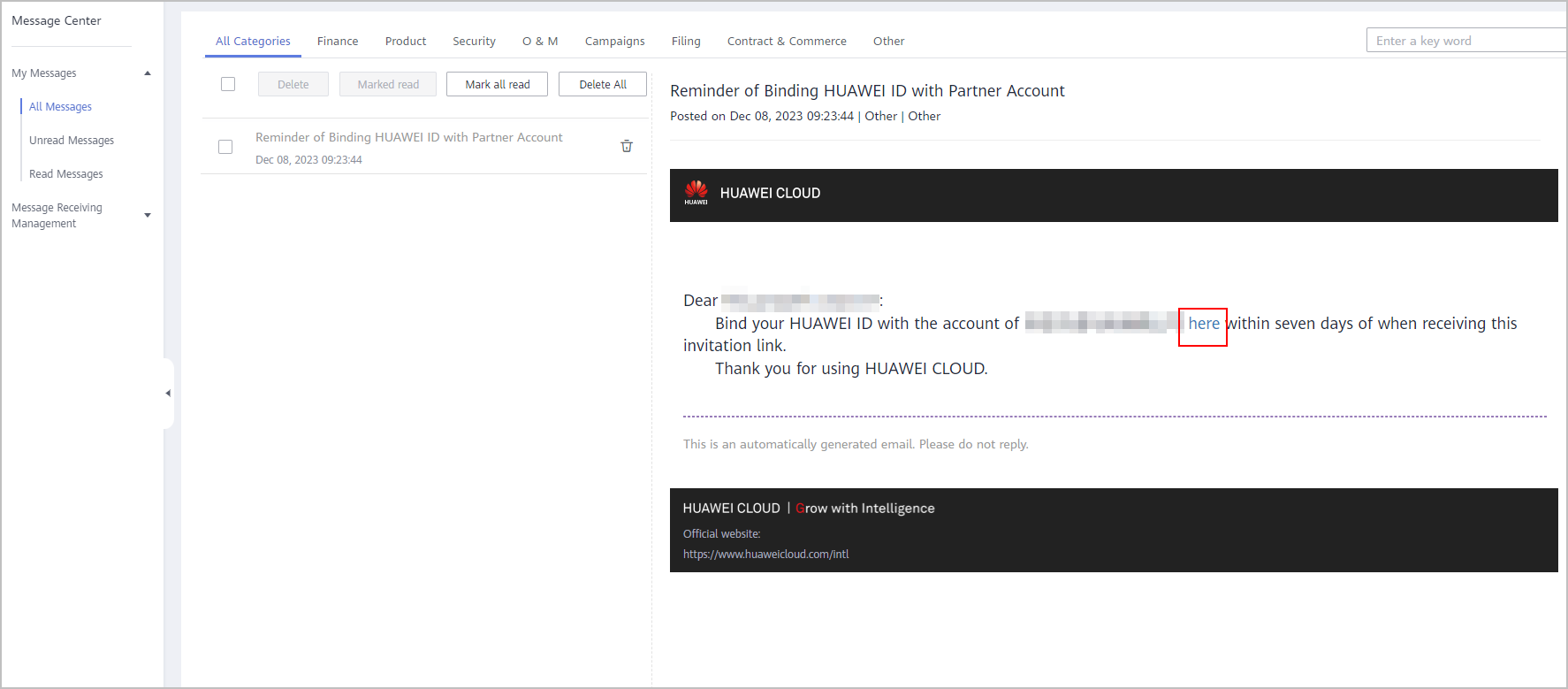
Task: Select Read Messages in the sidebar
Action: click(66, 173)
